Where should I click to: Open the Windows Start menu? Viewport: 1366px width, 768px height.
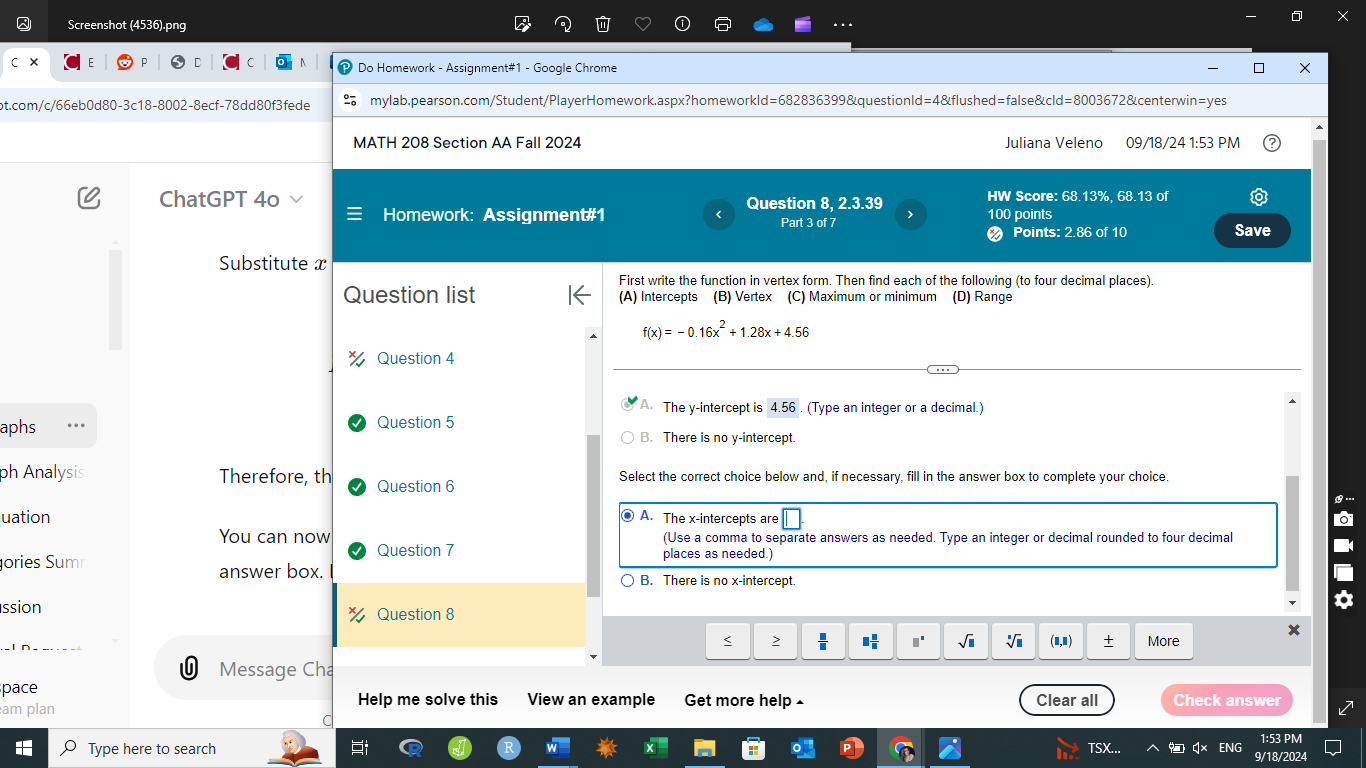(x=24, y=748)
